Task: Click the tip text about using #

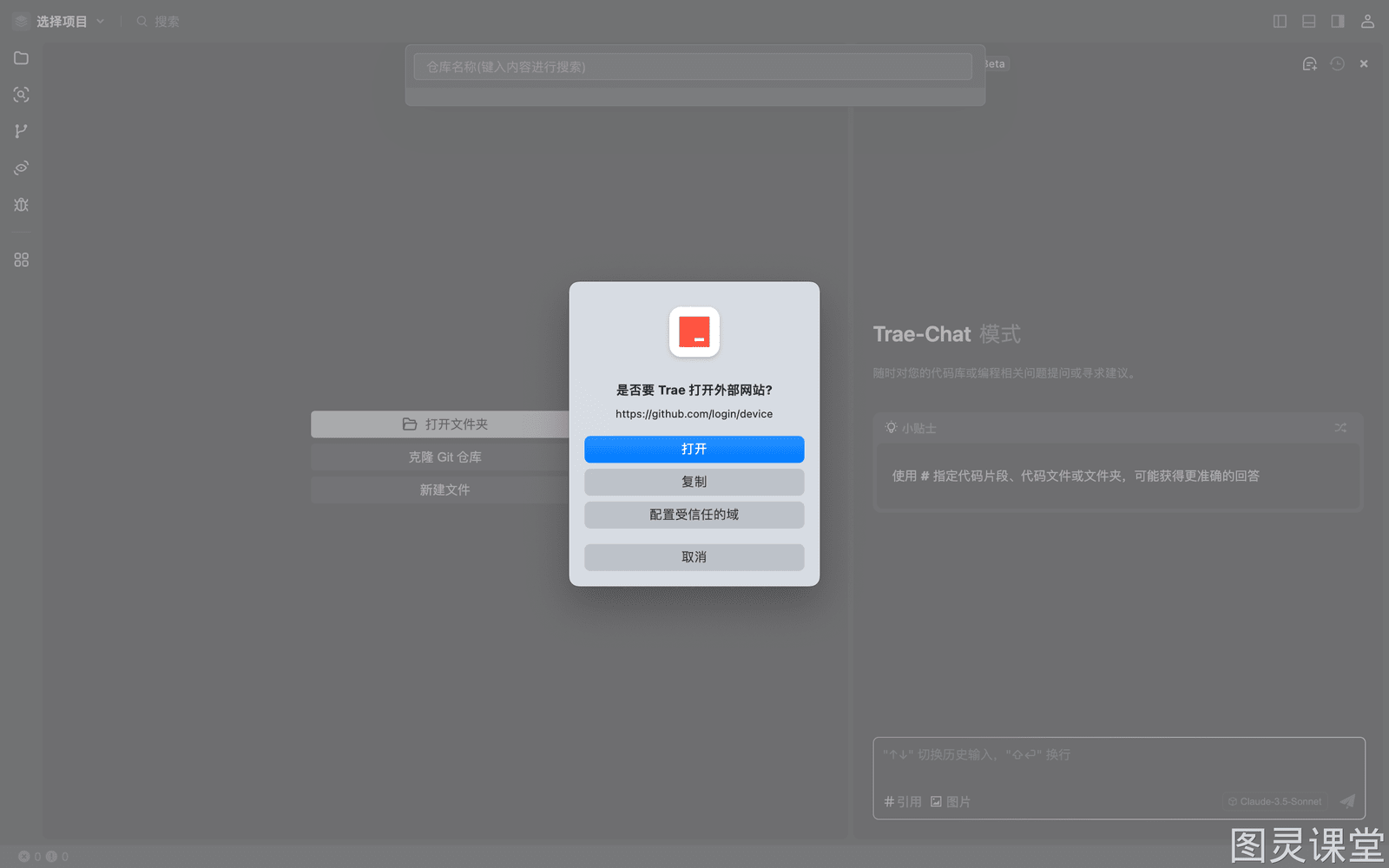Action: [x=1076, y=476]
